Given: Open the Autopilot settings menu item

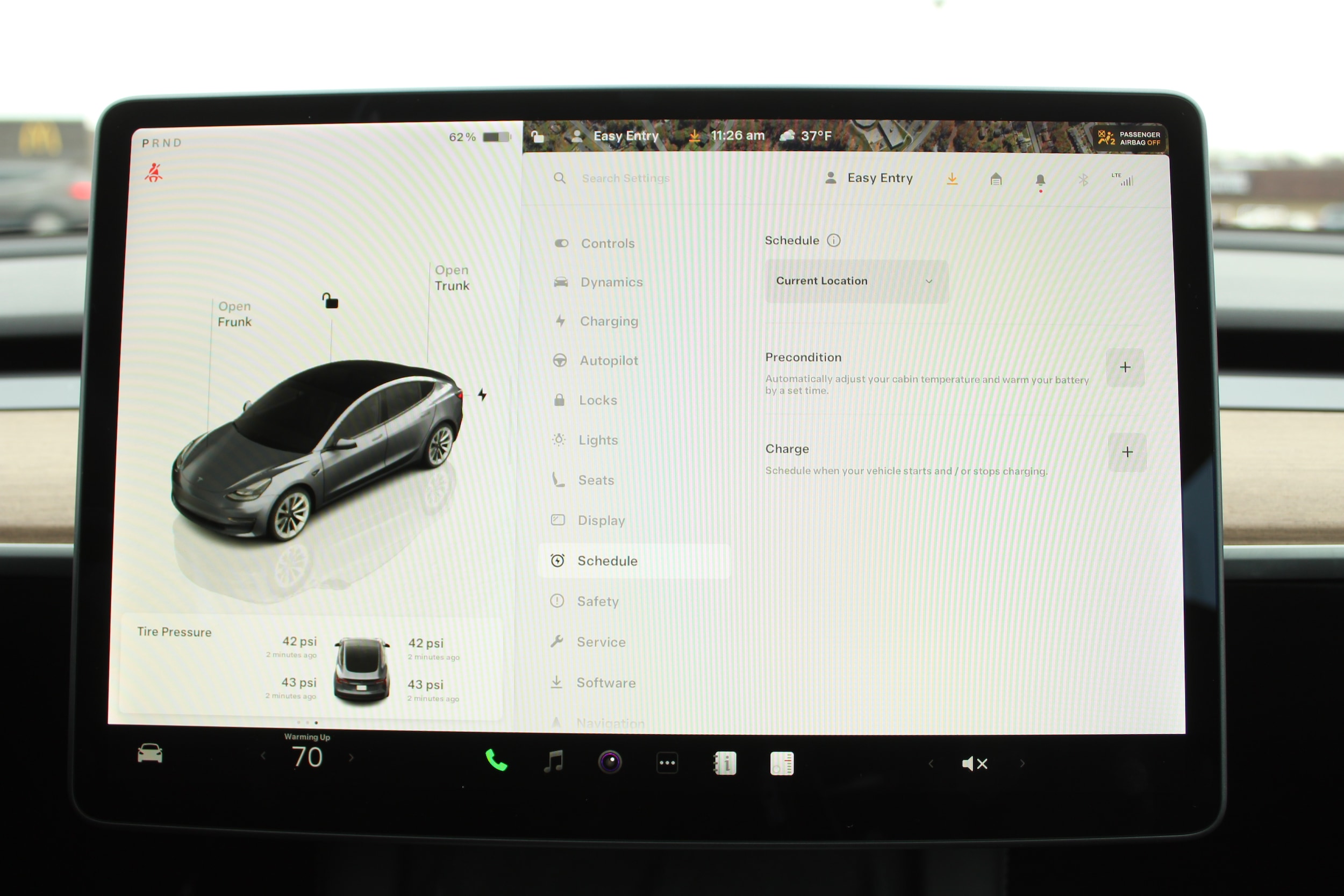Looking at the screenshot, I should pyautogui.click(x=608, y=361).
